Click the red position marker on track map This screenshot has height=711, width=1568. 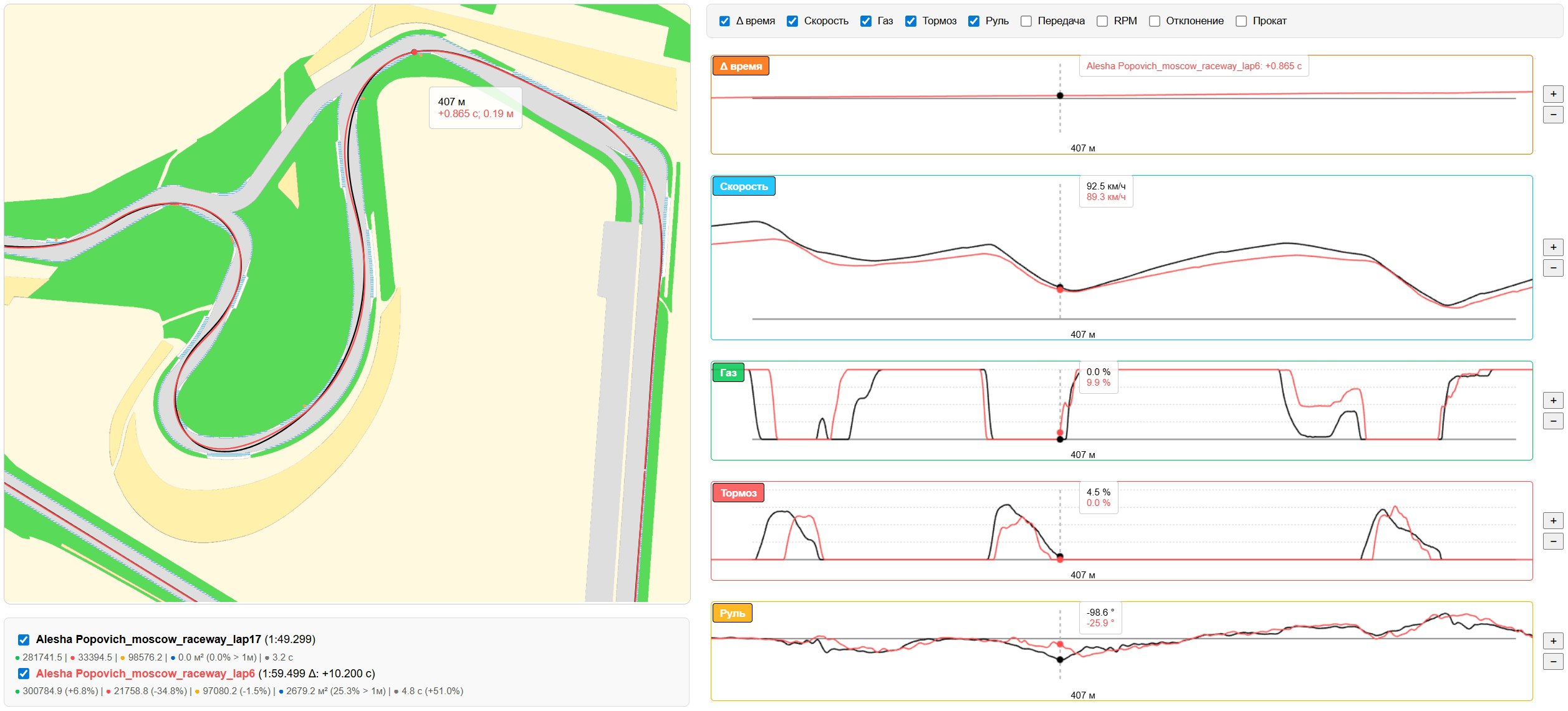415,52
